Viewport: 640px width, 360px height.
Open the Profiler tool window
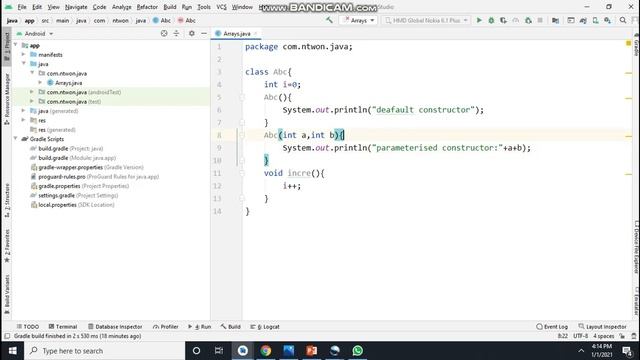tap(166, 327)
